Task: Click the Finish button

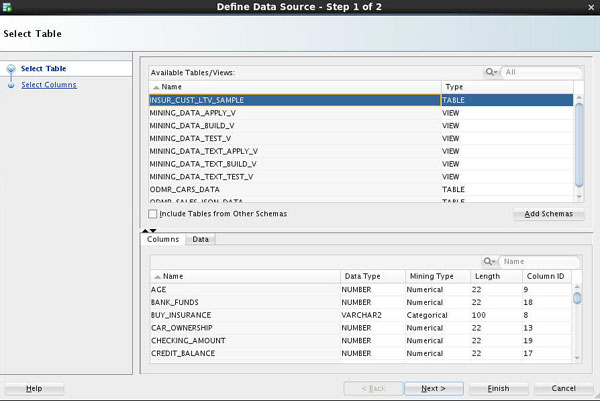Action: click(498, 388)
